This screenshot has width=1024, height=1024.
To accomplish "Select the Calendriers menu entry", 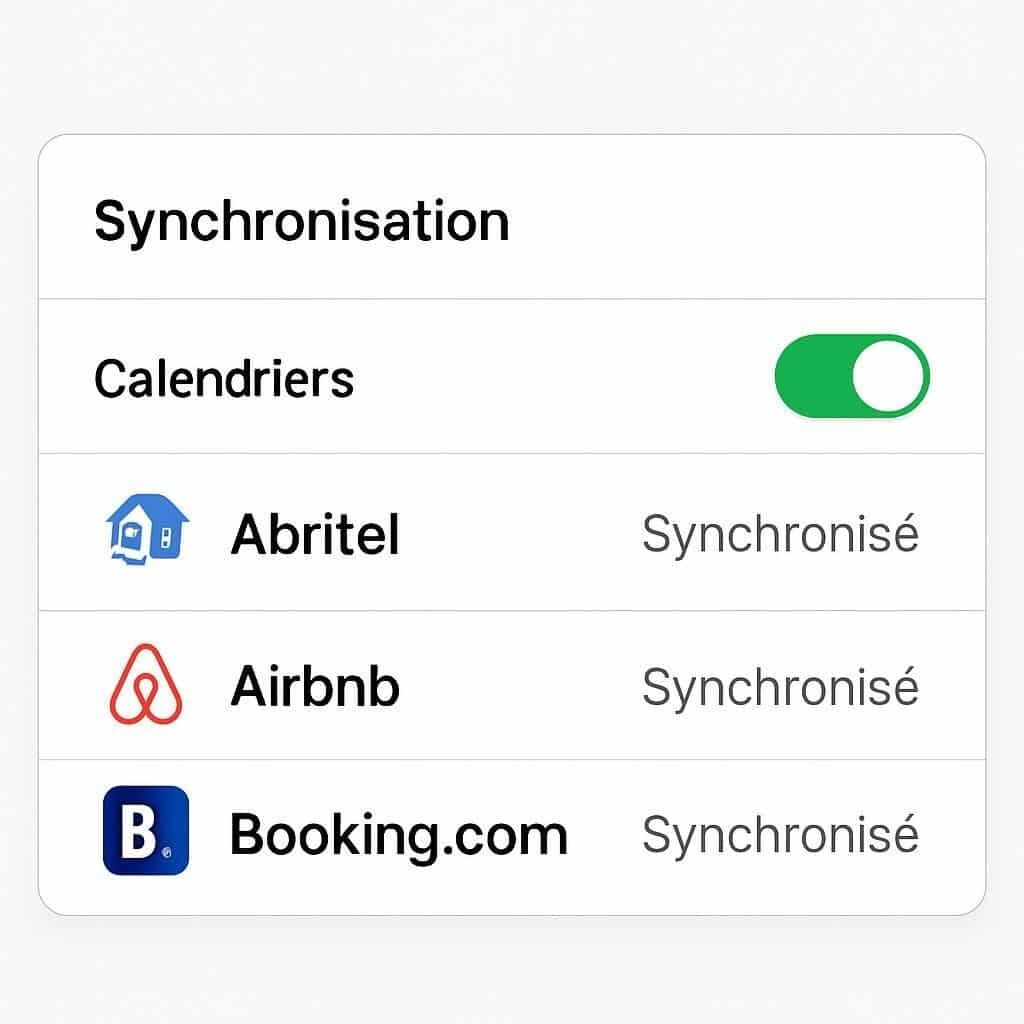I will pyautogui.click(x=223, y=378).
